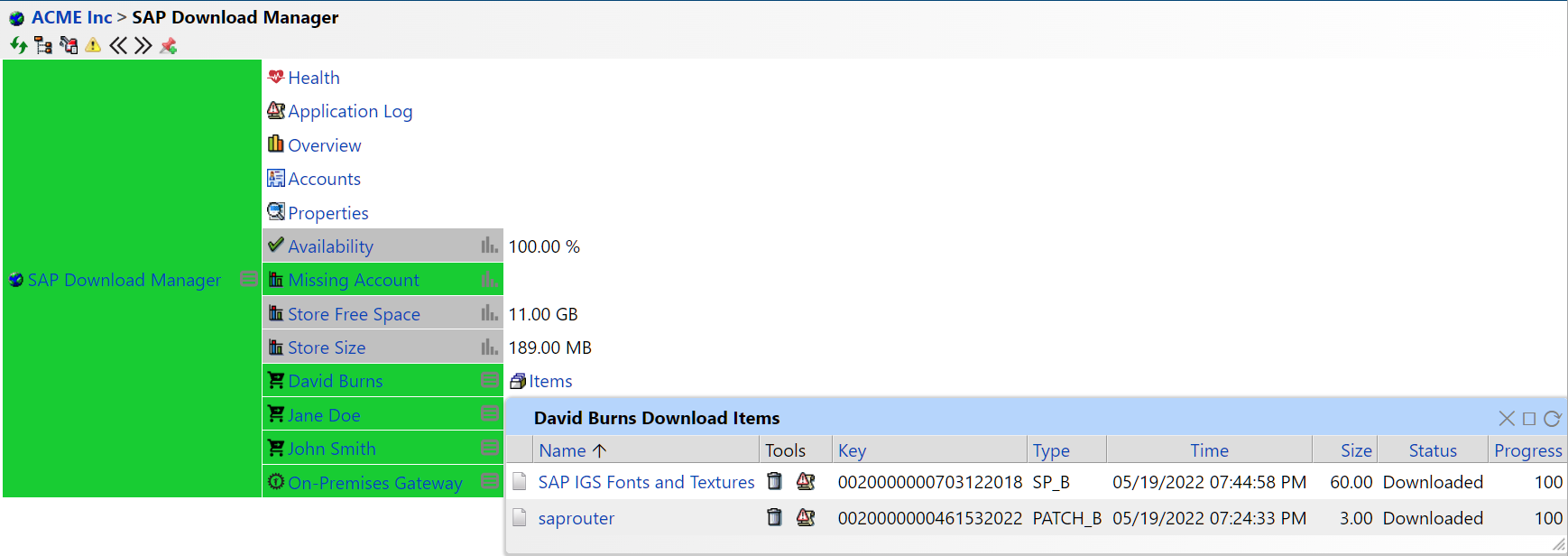Image resolution: width=1568 pixels, height=556 pixels.
Task: Open the Health menu entry
Action: click(313, 78)
